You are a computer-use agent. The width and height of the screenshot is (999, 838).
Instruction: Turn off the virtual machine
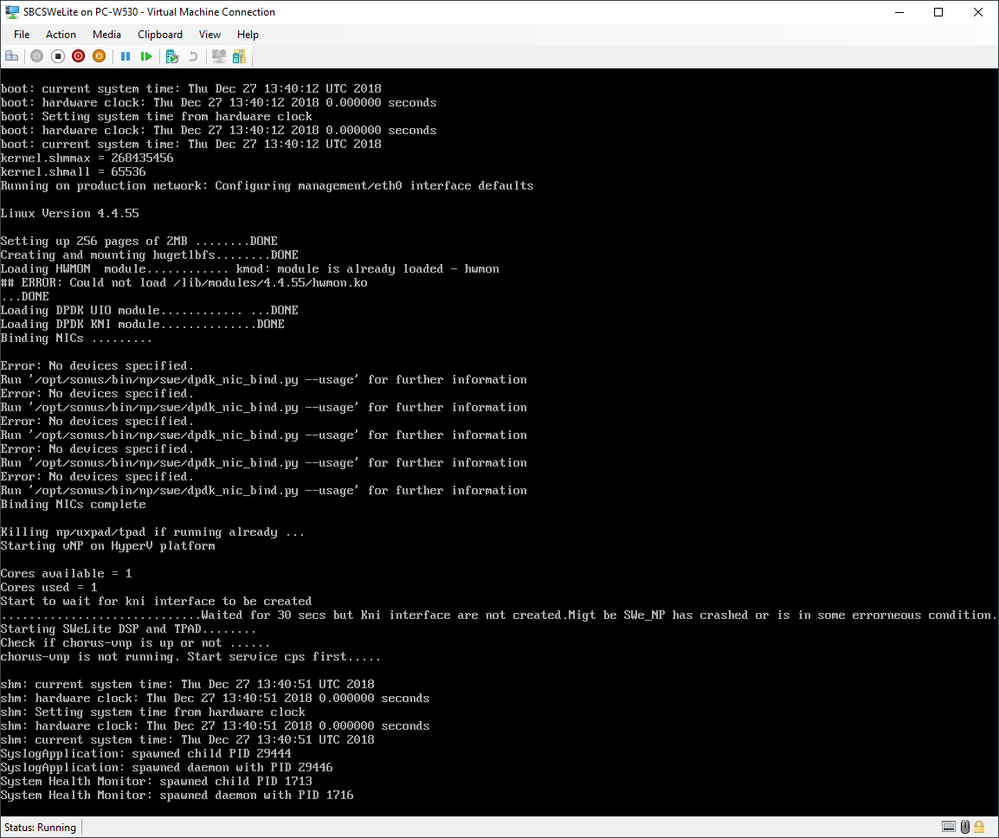click(58, 56)
